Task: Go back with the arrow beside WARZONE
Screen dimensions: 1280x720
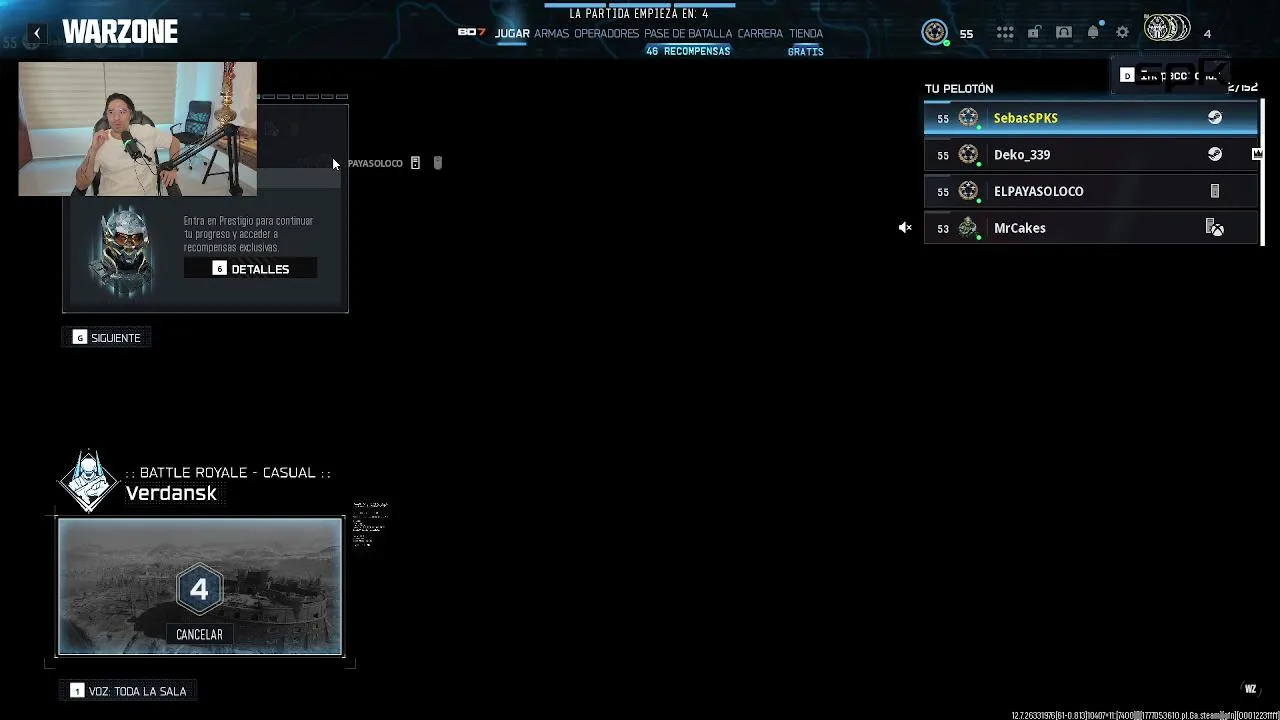Action: tap(37, 33)
